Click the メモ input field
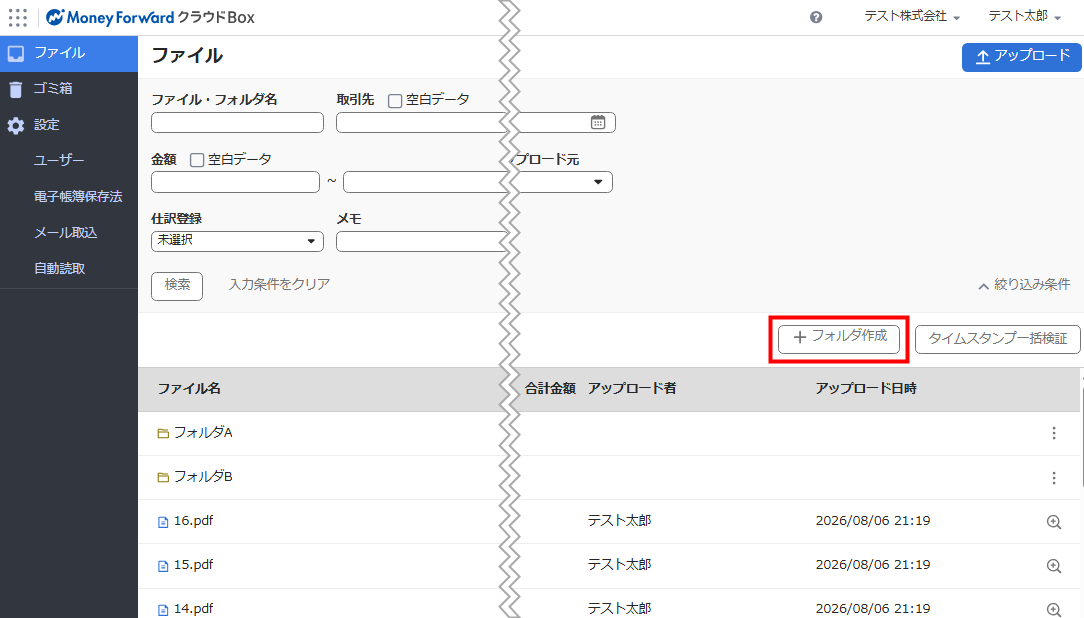Viewport: 1084px width, 618px height. click(421, 241)
